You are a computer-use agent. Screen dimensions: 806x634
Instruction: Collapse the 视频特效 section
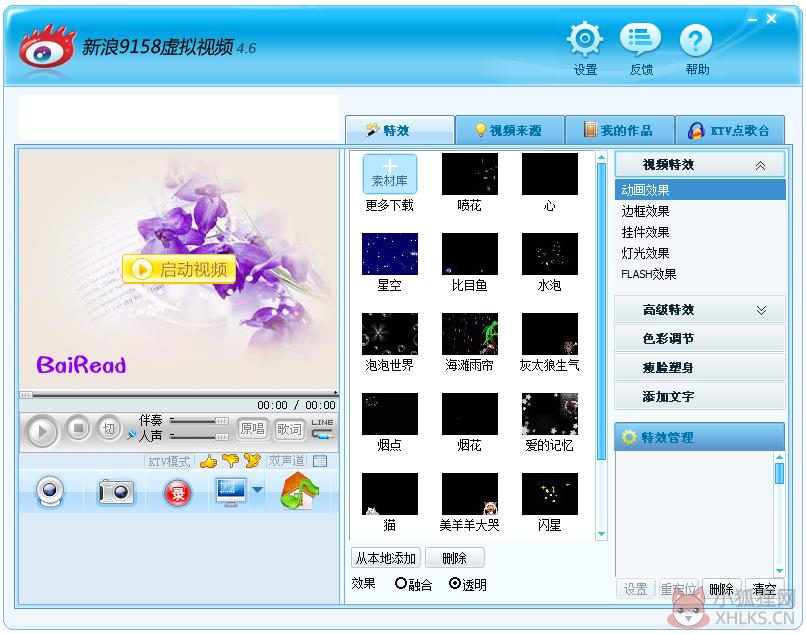point(700,165)
